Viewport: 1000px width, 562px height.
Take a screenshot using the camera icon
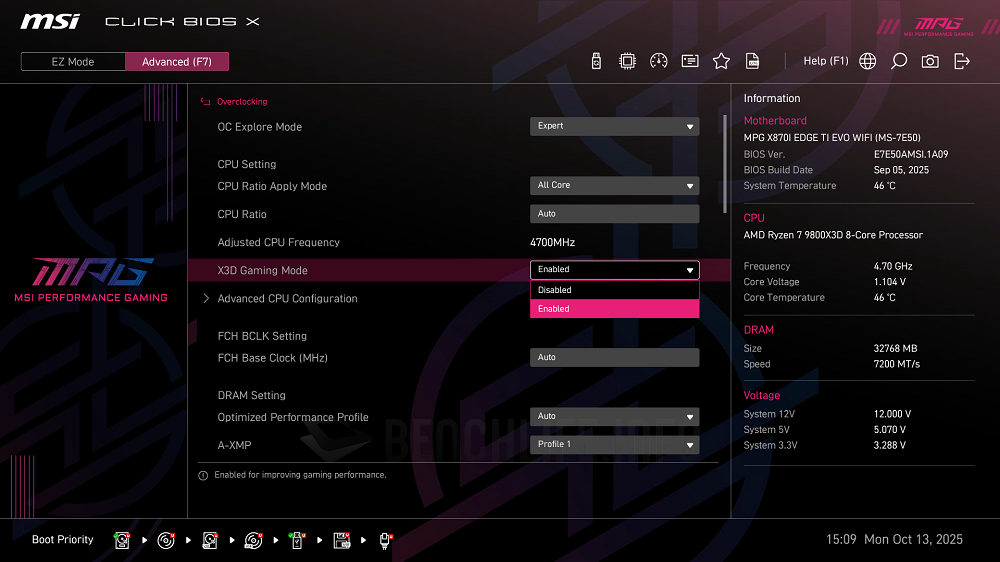pos(930,61)
